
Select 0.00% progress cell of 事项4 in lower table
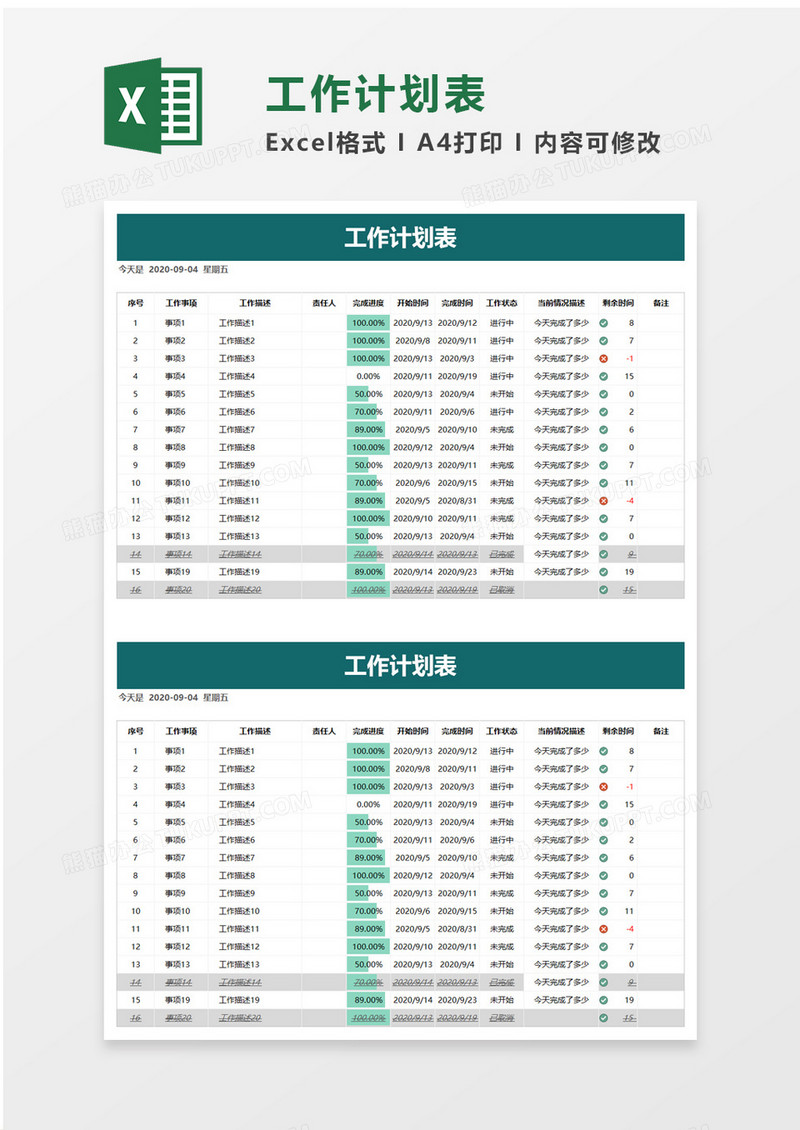tap(368, 804)
